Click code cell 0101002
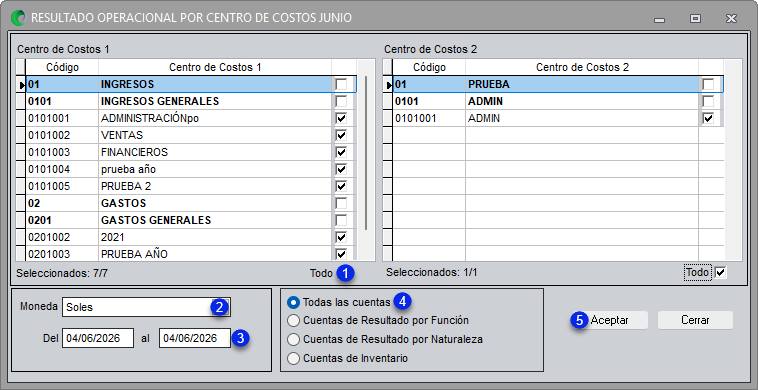This screenshot has width=758, height=390. click(62, 135)
